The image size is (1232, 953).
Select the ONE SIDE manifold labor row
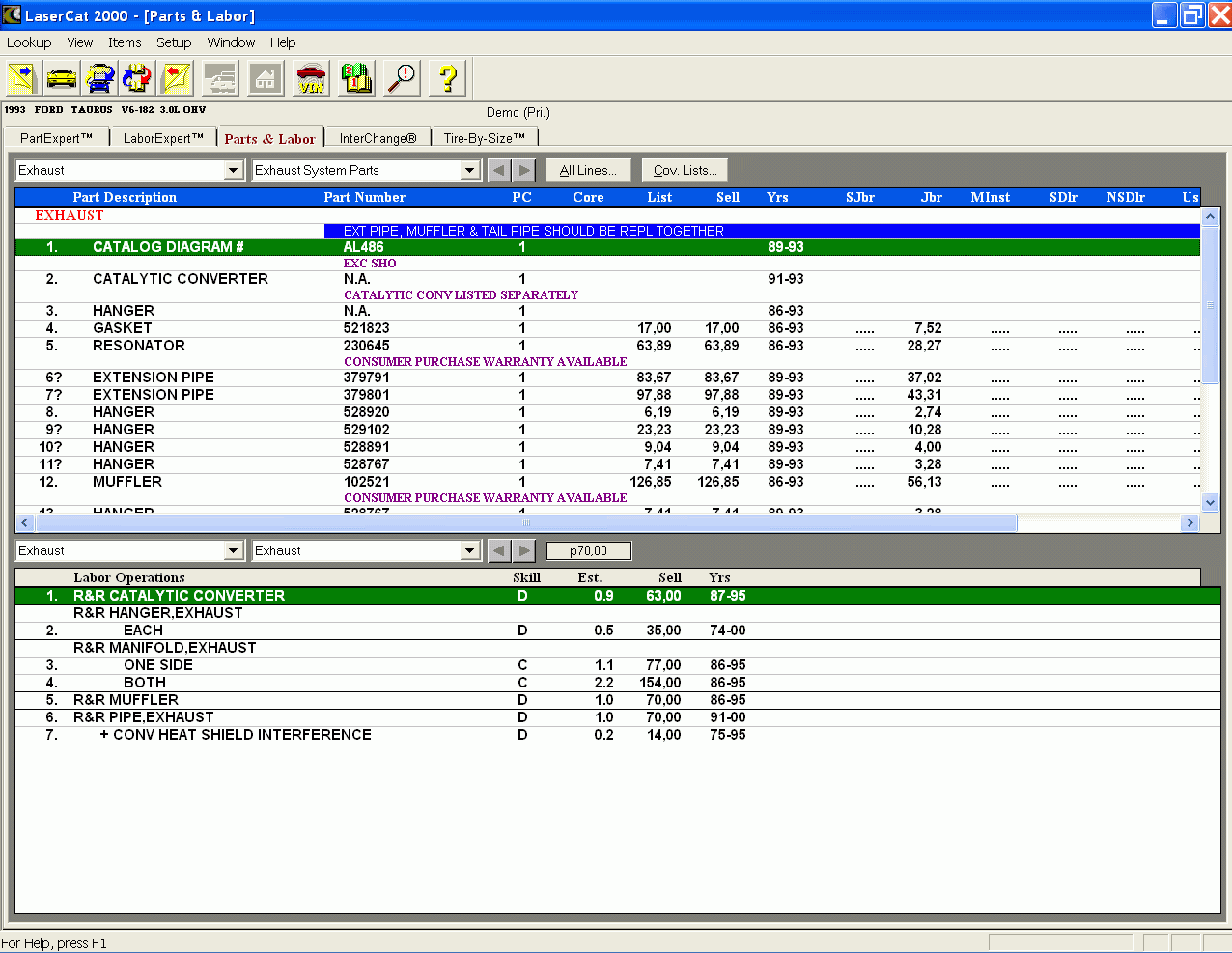coord(618,665)
